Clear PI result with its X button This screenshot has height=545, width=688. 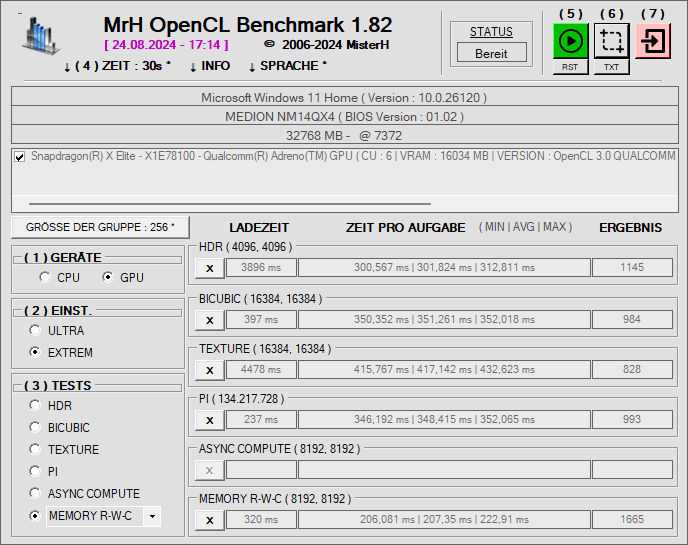[x=210, y=420]
